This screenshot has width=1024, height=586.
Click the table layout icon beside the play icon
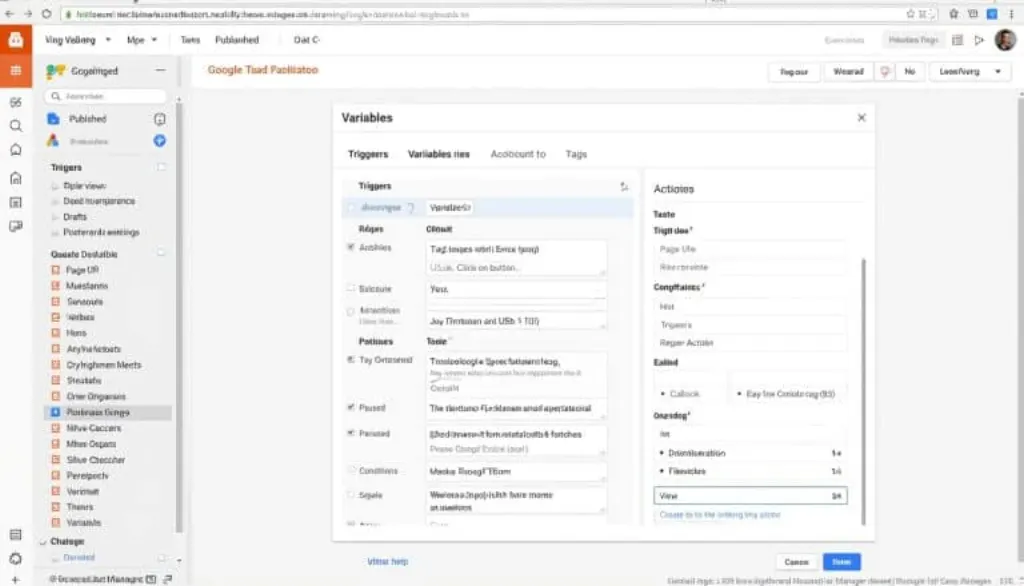(x=957, y=41)
